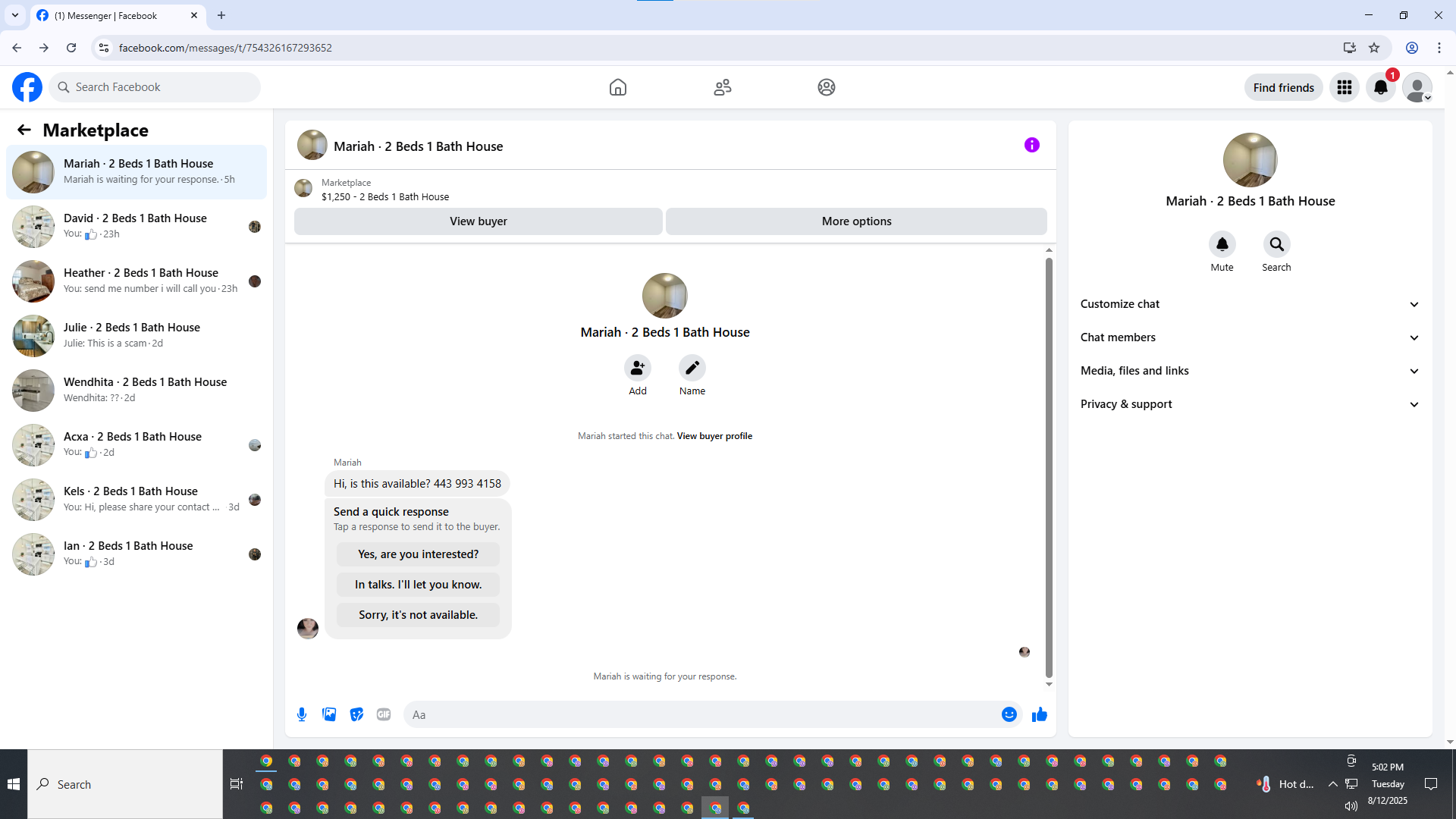Click the View buyer button

coord(478,221)
